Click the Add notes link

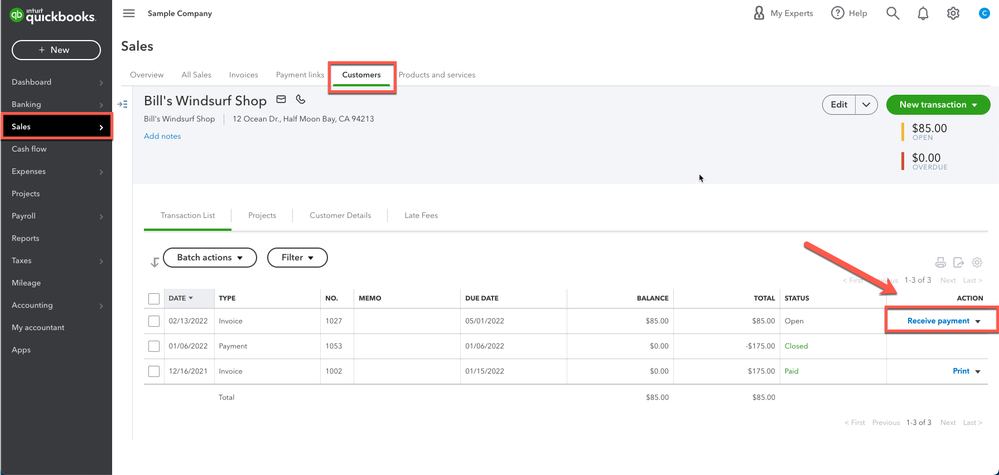point(162,136)
